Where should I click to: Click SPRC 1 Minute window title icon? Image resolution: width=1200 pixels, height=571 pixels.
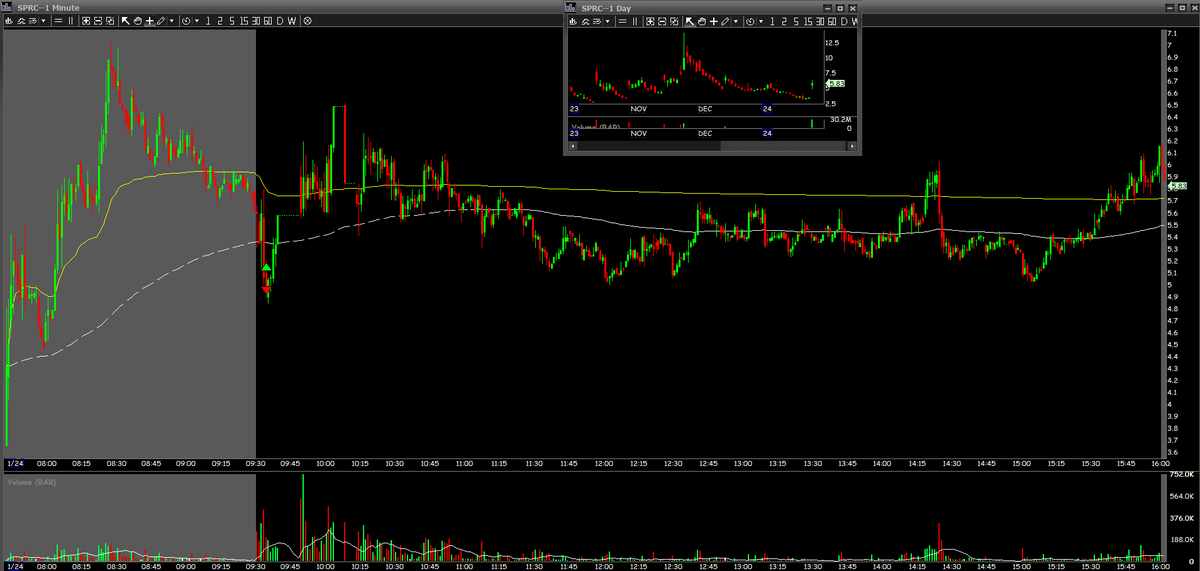8,7
